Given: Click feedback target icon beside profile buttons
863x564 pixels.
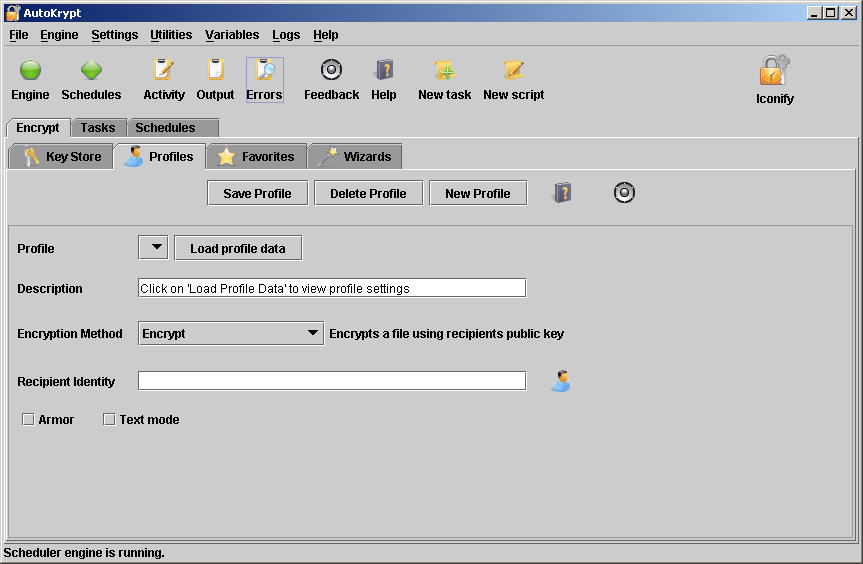Looking at the screenshot, I should coord(624,193).
